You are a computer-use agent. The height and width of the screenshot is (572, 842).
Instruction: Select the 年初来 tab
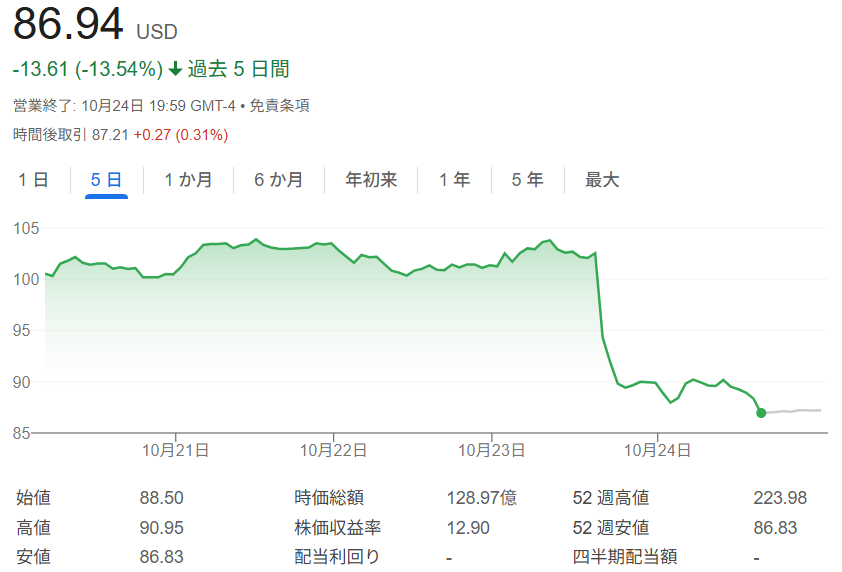tap(371, 180)
